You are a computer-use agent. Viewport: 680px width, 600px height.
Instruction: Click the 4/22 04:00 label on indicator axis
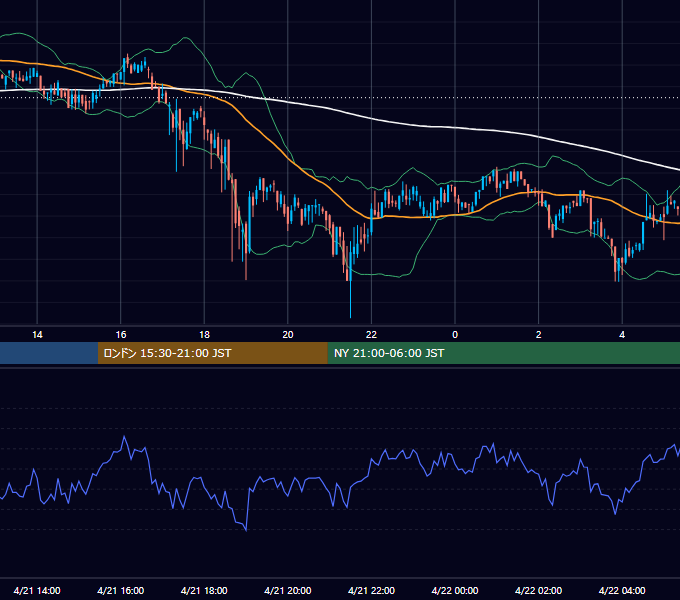622,590
